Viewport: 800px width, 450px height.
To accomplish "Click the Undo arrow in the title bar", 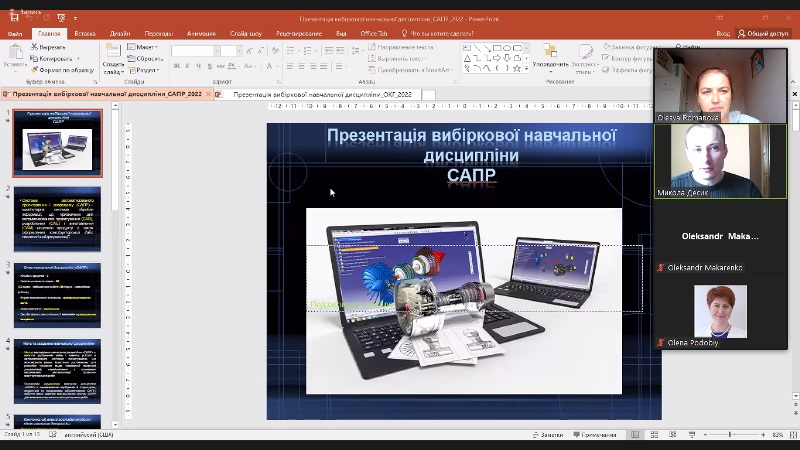I will (30, 18).
